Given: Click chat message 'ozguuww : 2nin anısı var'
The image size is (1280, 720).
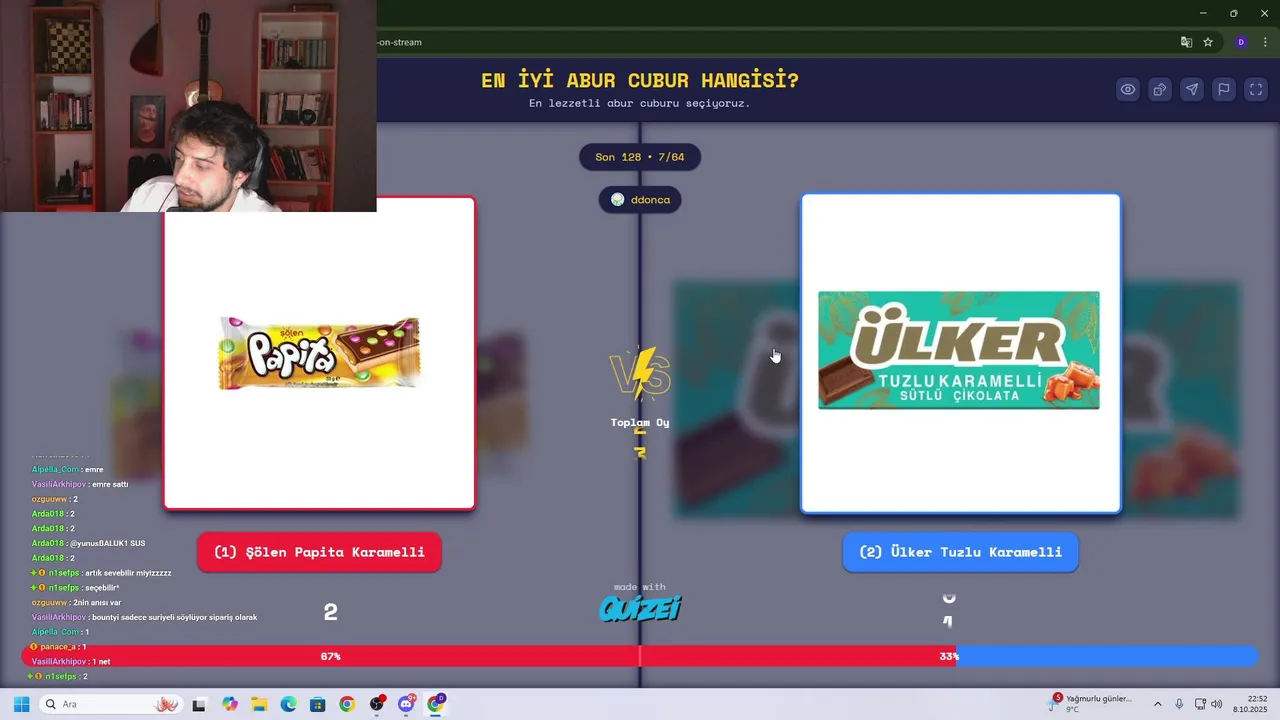Looking at the screenshot, I should coord(76,603).
